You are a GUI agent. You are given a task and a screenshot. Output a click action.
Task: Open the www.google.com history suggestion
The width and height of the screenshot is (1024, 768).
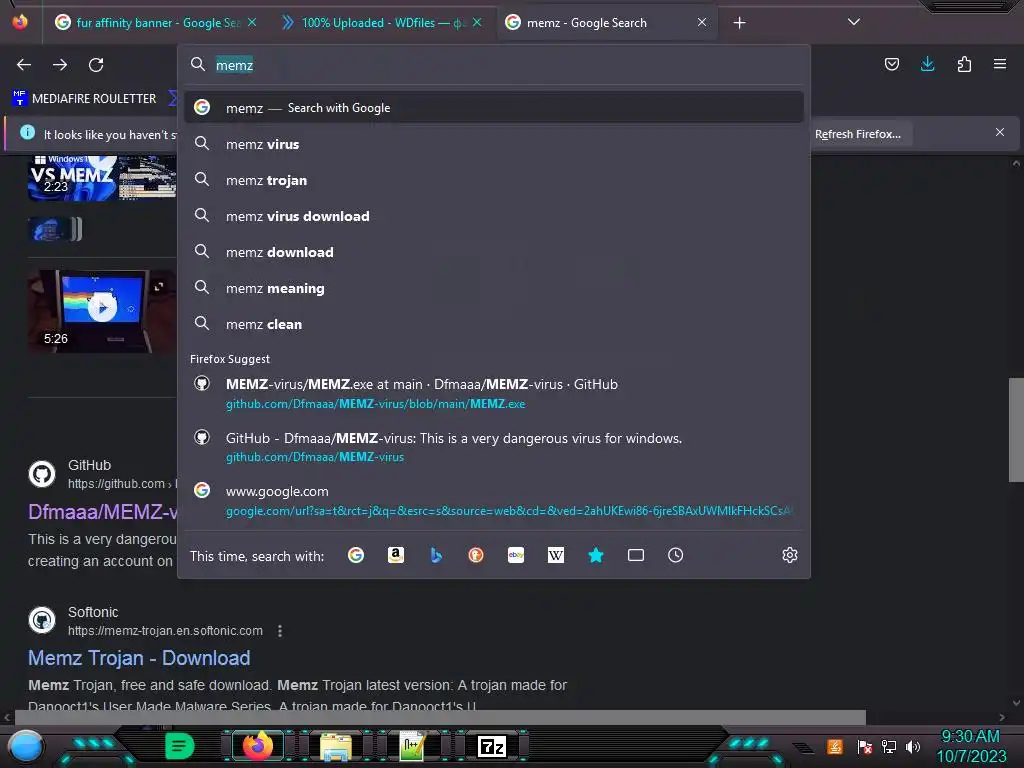click(494, 501)
